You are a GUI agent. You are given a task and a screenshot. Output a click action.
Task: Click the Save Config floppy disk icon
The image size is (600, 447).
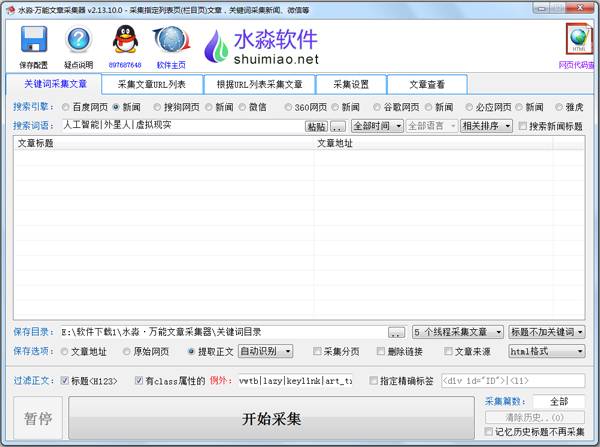pos(34,39)
